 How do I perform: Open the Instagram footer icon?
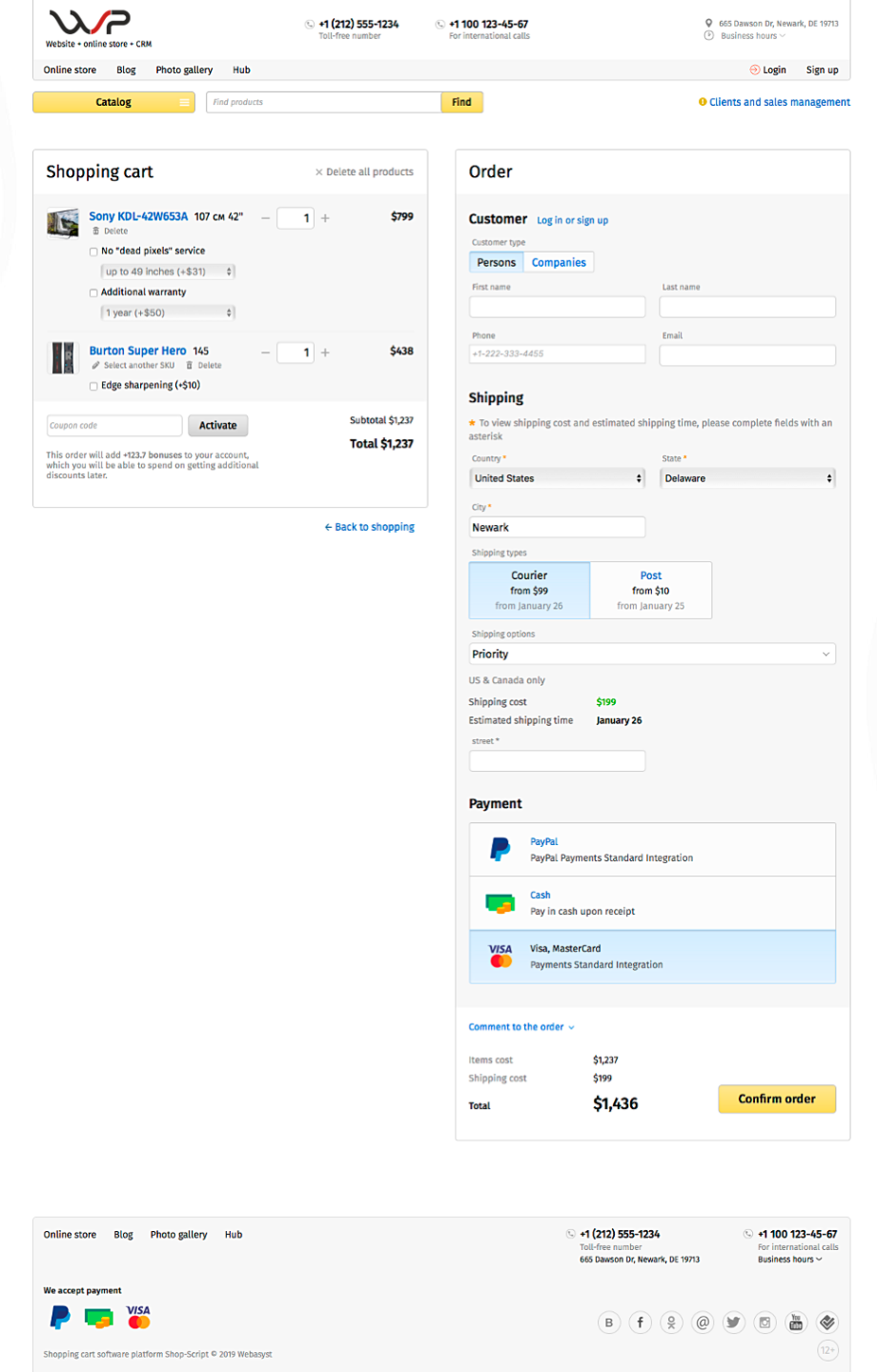[765, 1322]
